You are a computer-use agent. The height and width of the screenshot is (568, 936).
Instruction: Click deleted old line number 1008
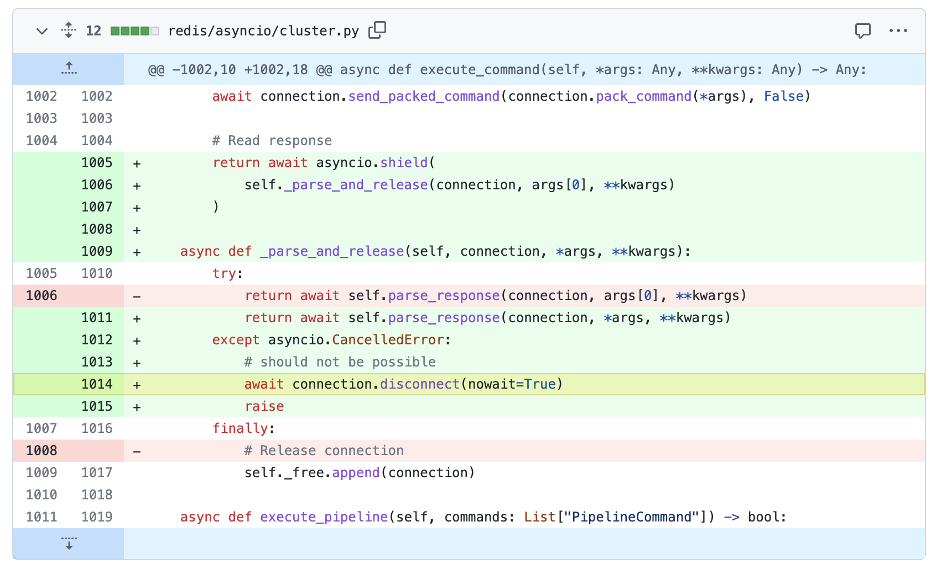[x=41, y=451]
